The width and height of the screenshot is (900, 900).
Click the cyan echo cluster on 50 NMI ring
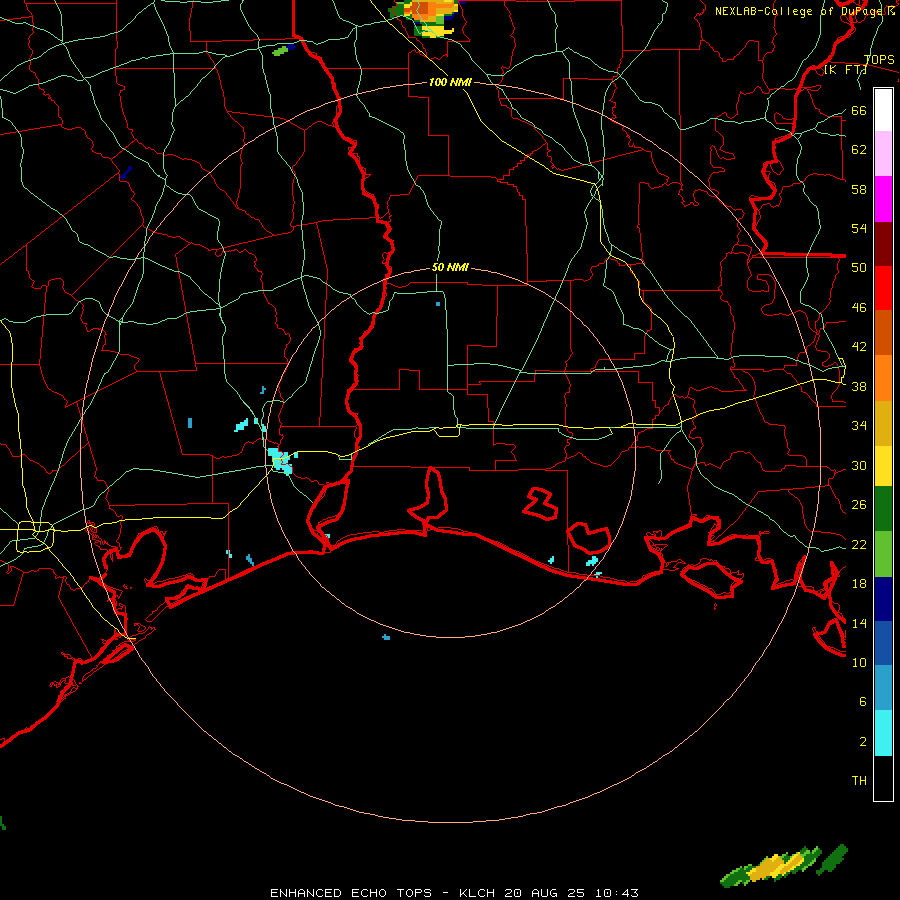281,461
